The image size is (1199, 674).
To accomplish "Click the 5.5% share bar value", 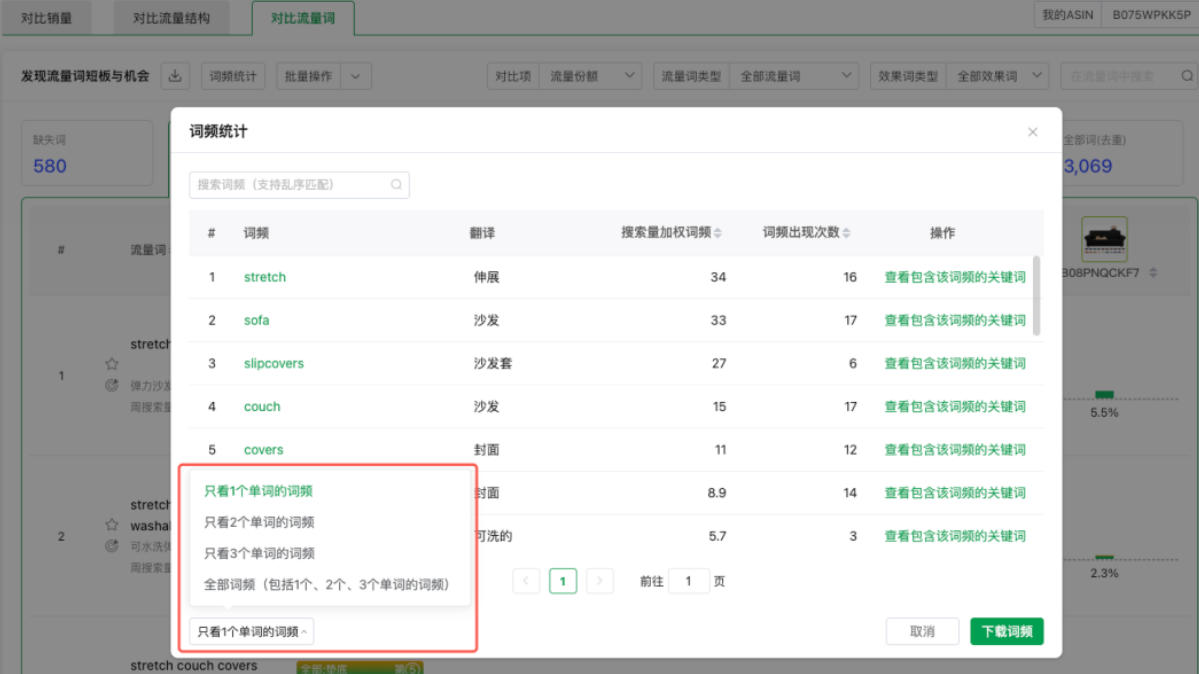I will 1104,412.
